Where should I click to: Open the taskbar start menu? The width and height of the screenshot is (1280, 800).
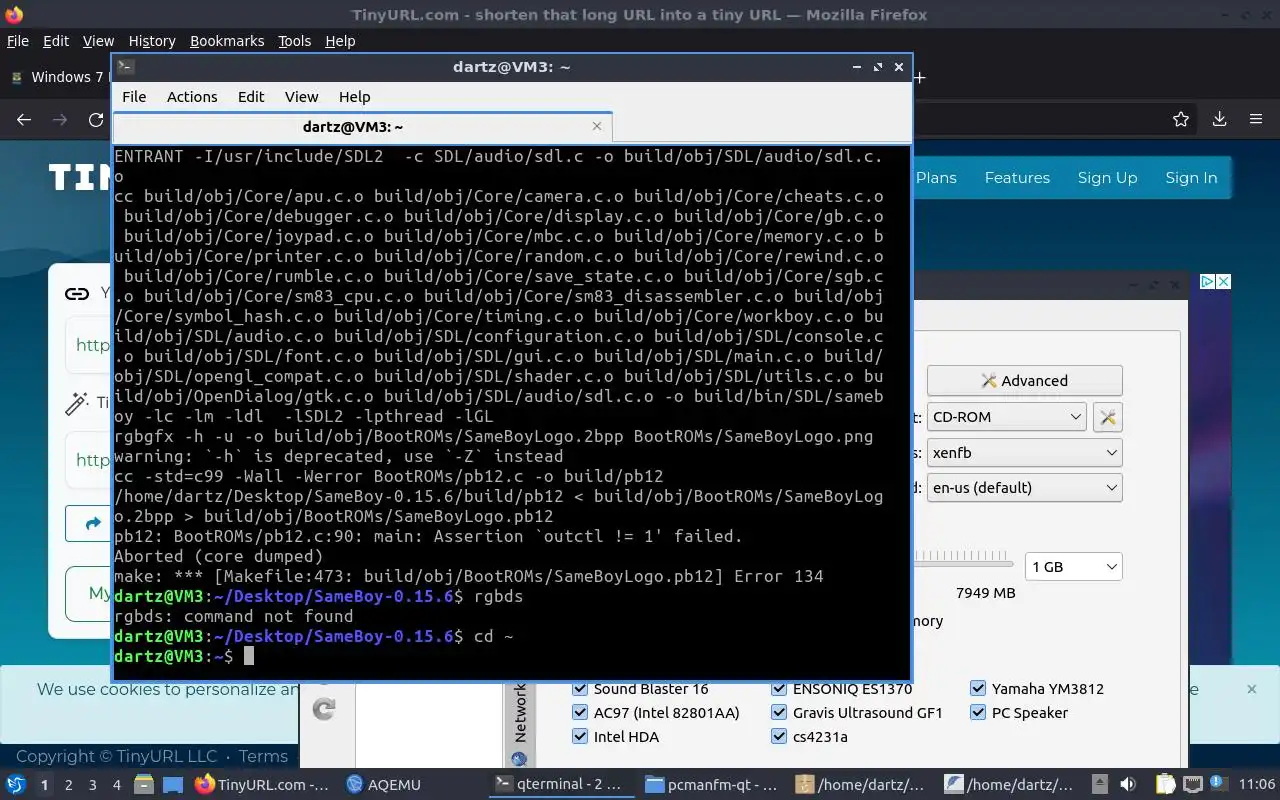tap(16, 785)
